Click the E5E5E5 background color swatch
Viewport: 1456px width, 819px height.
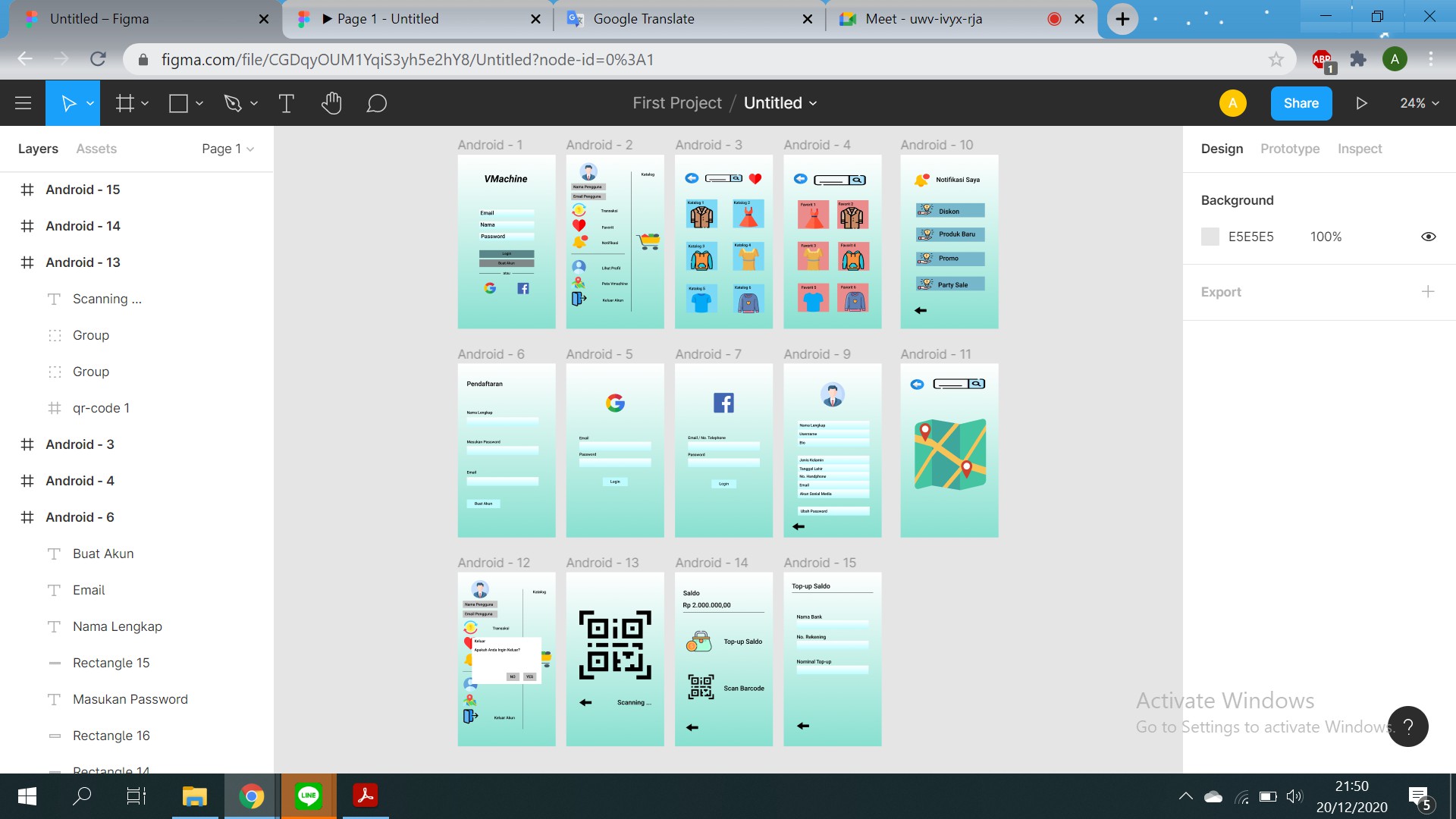(x=1210, y=237)
